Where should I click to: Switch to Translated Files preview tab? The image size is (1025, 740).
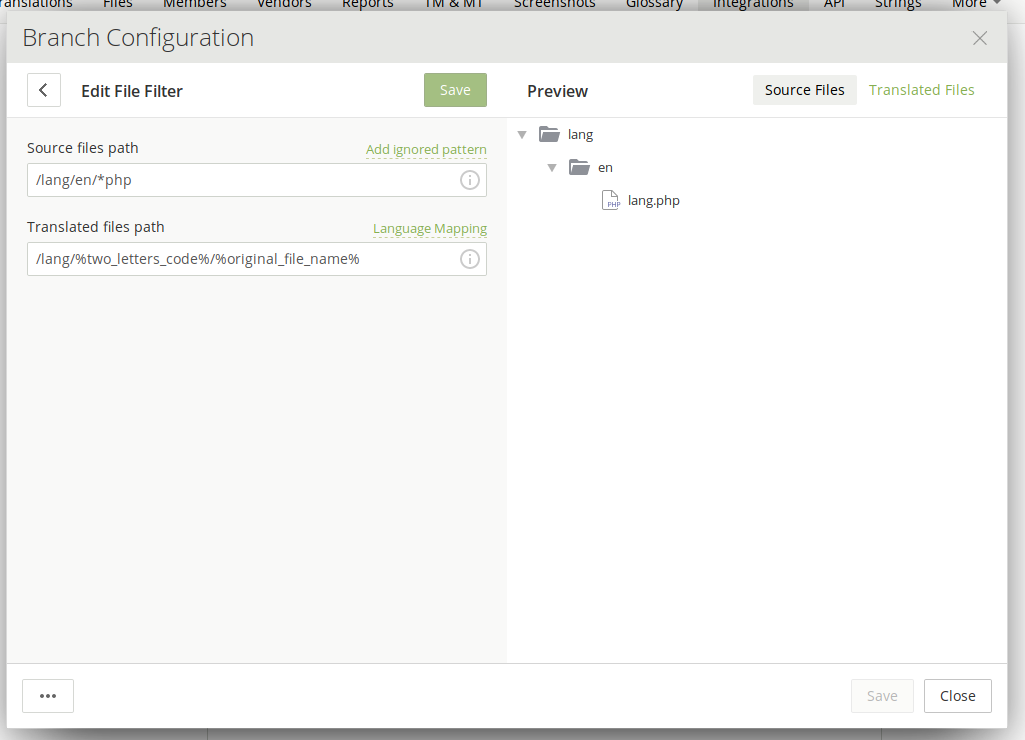pos(921,90)
